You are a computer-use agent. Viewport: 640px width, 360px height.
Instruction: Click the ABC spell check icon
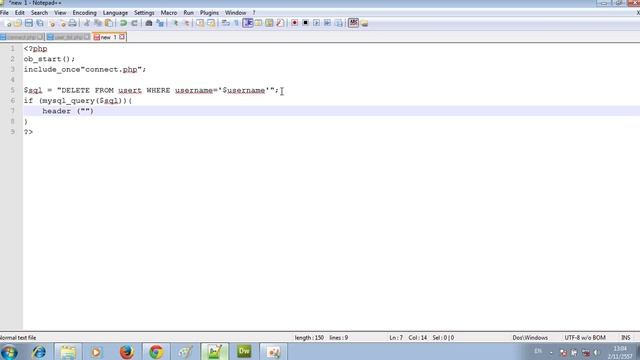(x=353, y=23)
